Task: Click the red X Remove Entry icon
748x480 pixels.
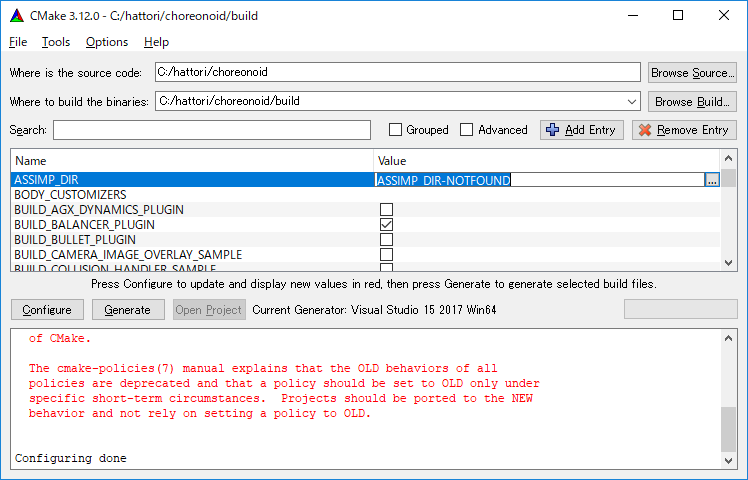Action: tap(644, 130)
